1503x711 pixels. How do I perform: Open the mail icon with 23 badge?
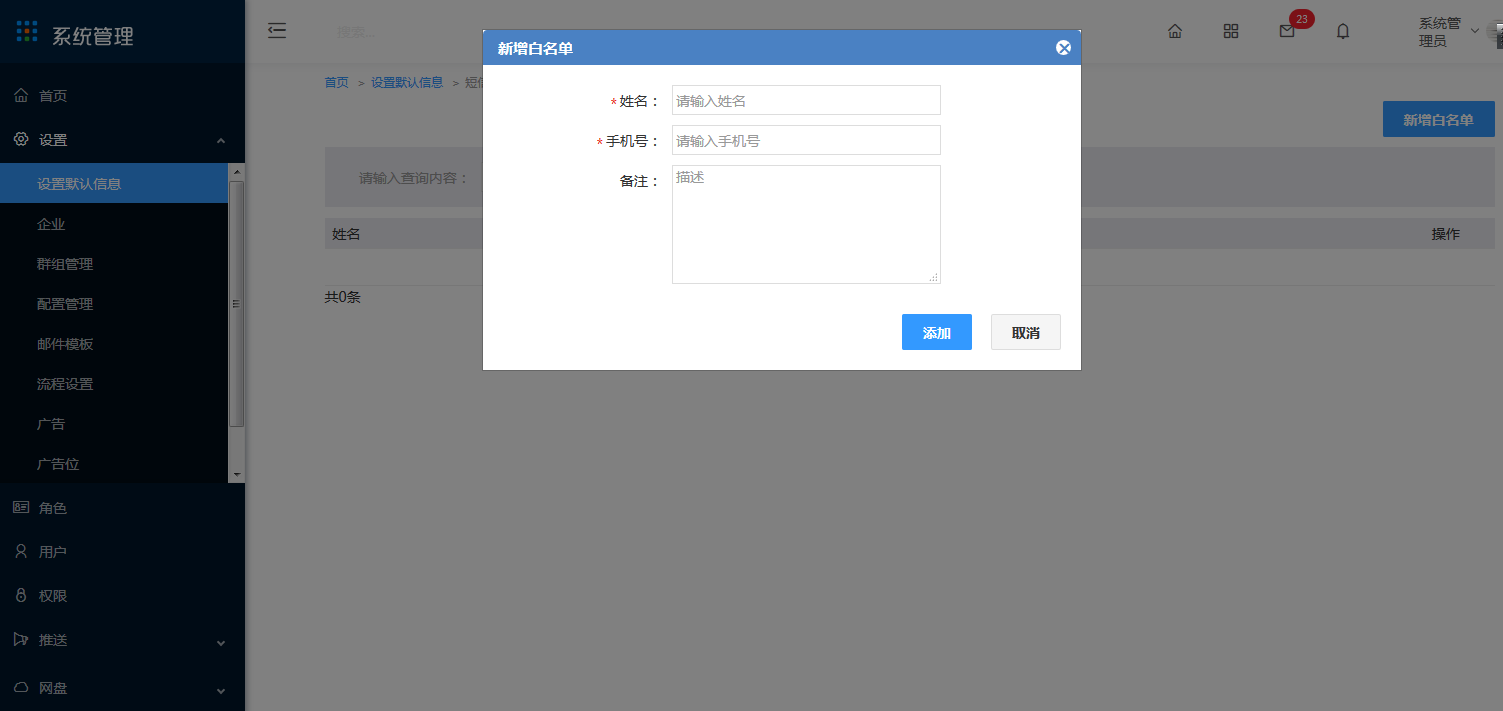click(1287, 31)
